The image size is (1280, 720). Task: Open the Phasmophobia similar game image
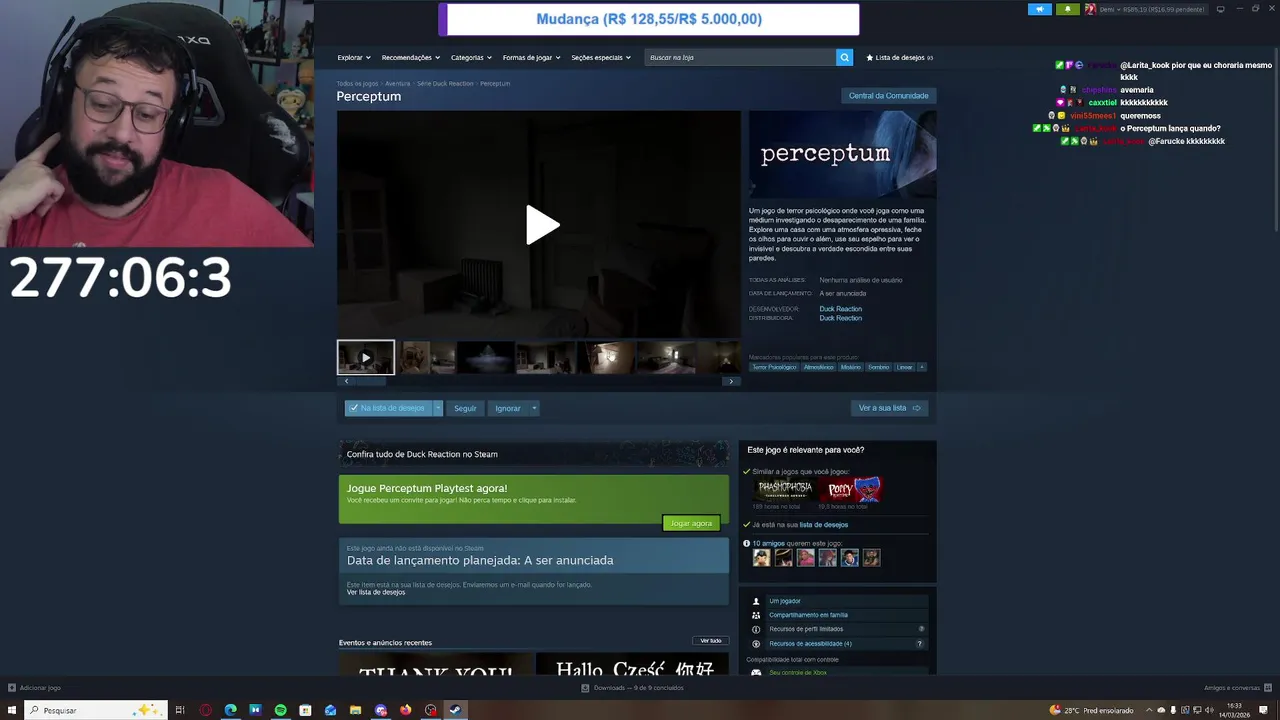click(785, 489)
